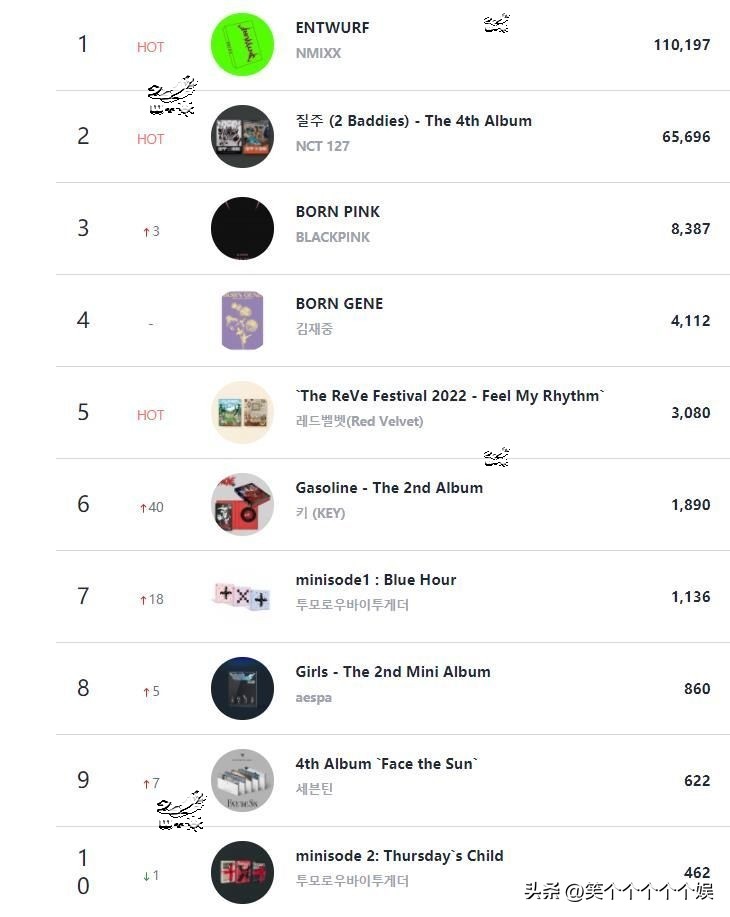Open the 질주 (2 Baddies) album title
This screenshot has height=917, width=730.
tap(413, 120)
